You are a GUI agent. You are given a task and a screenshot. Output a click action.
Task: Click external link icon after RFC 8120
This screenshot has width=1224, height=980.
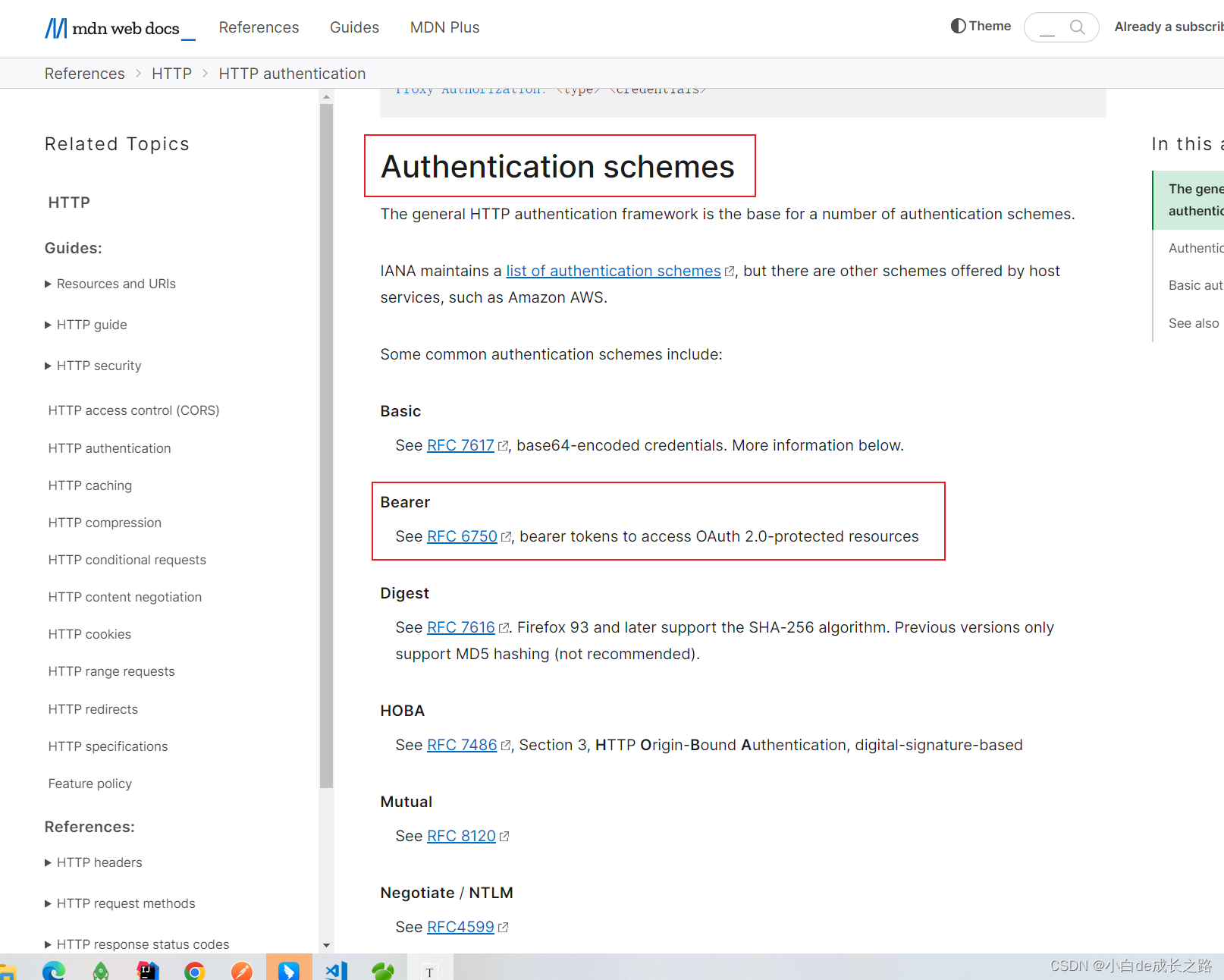(x=505, y=835)
